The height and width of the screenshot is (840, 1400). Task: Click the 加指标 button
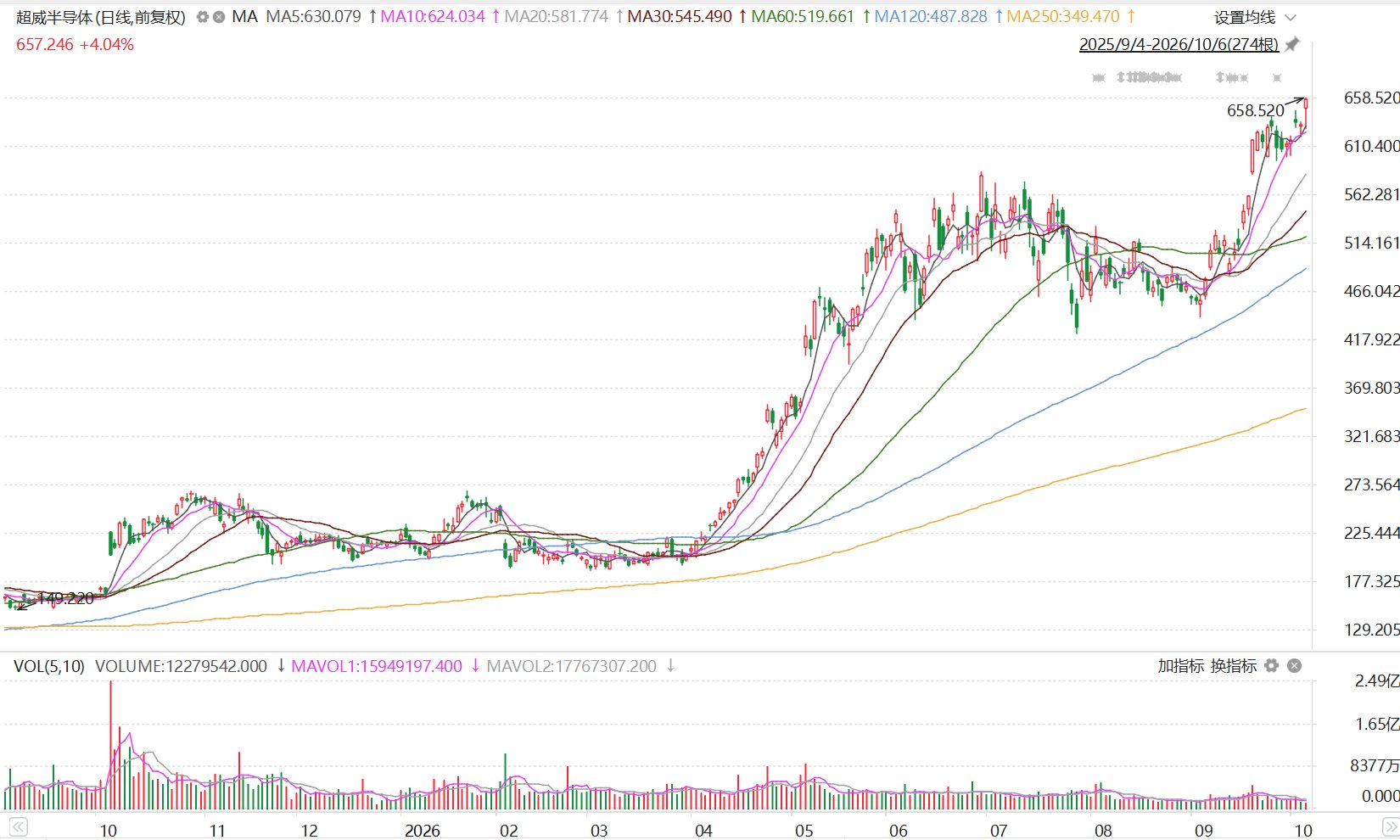(1181, 666)
